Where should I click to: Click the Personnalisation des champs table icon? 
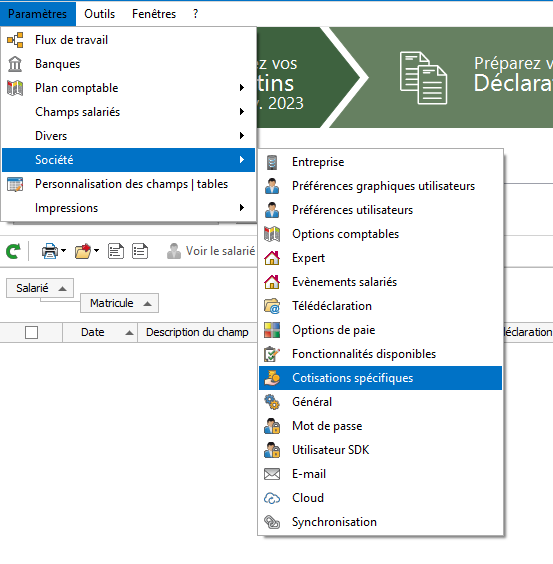tap(15, 184)
